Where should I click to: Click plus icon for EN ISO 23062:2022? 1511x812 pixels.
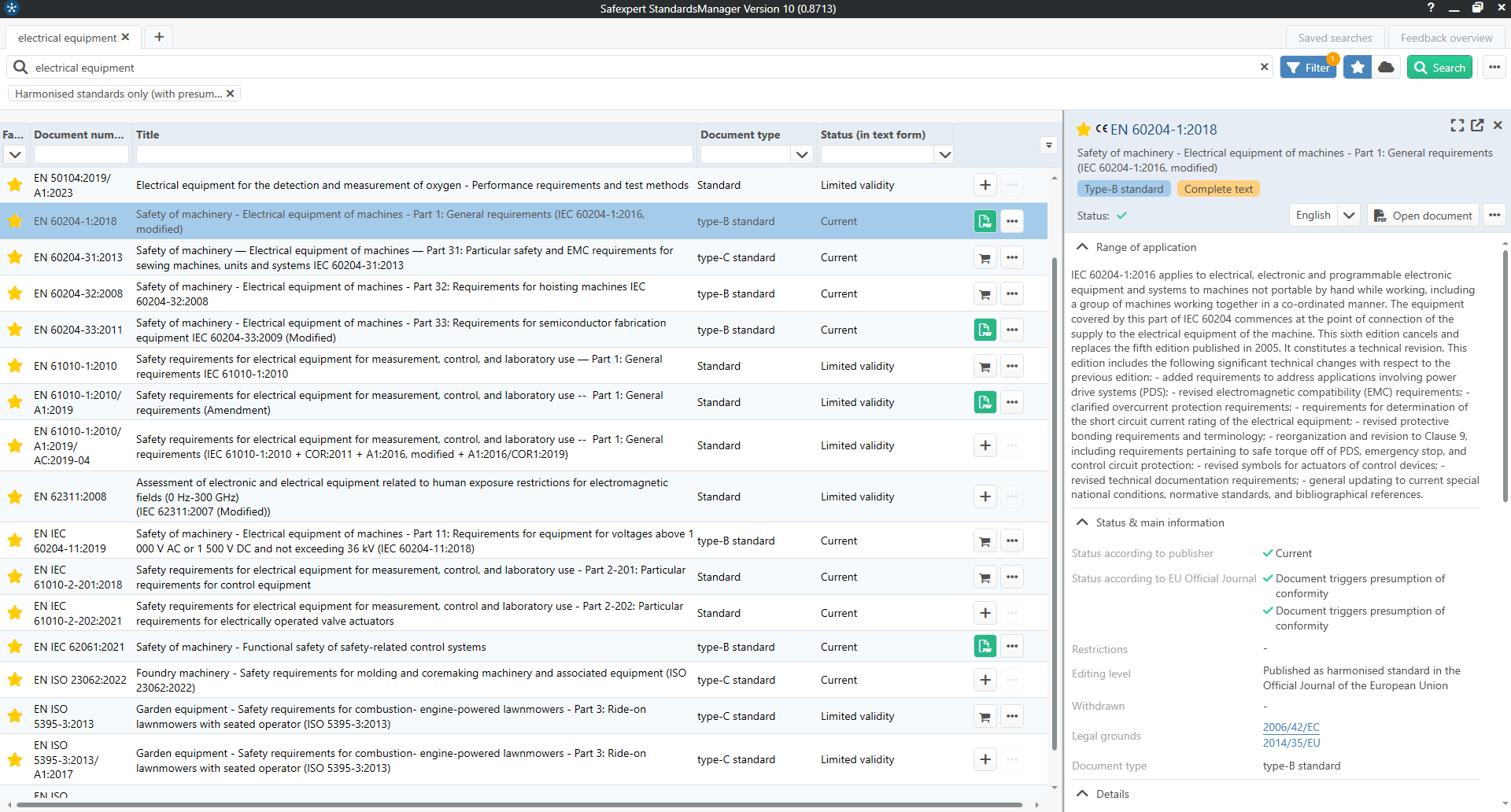click(x=985, y=680)
